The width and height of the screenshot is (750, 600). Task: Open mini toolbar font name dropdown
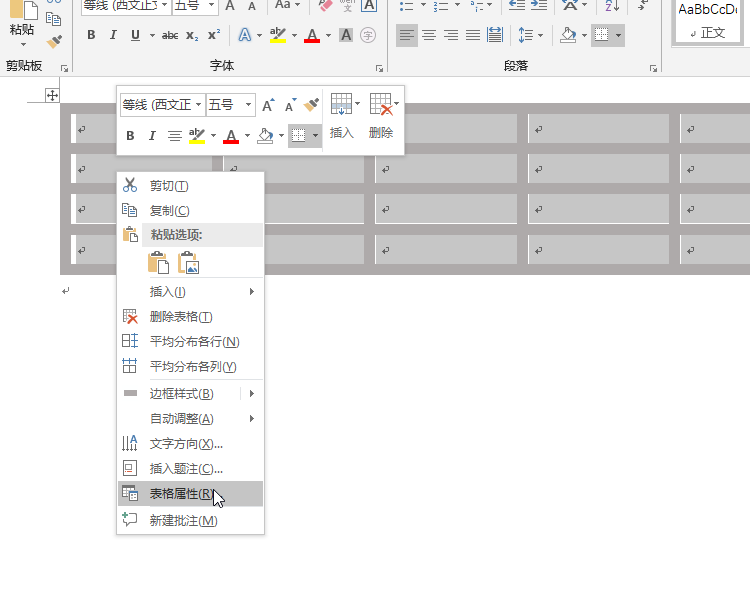(198, 104)
